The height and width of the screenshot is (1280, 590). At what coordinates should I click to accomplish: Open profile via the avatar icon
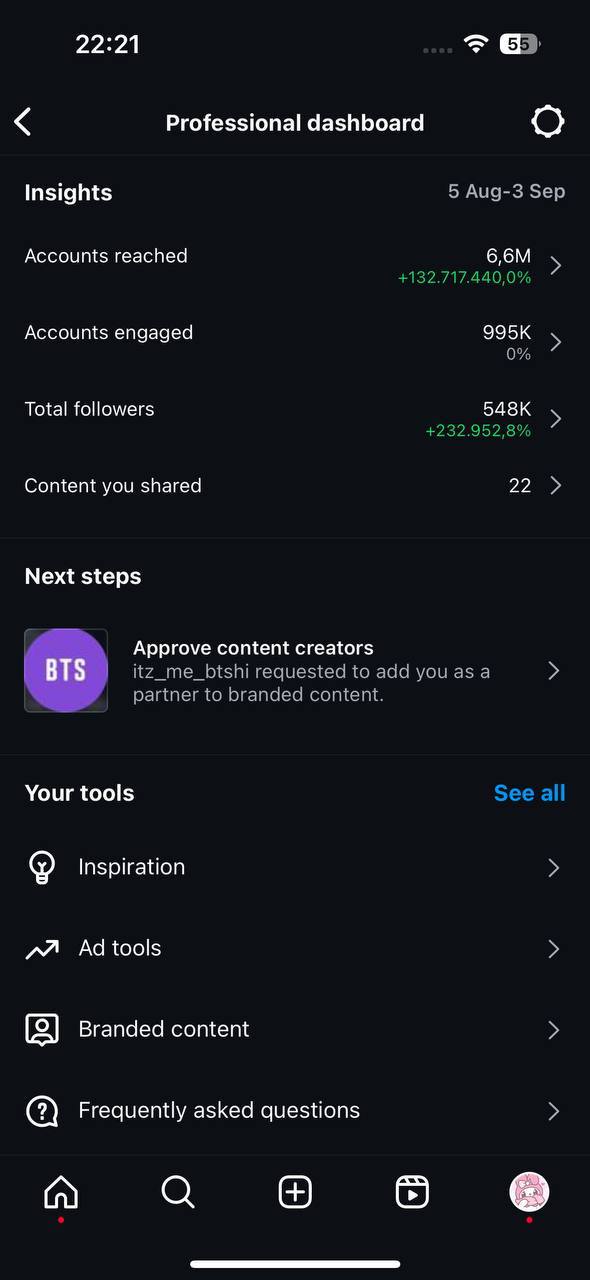click(x=529, y=1192)
